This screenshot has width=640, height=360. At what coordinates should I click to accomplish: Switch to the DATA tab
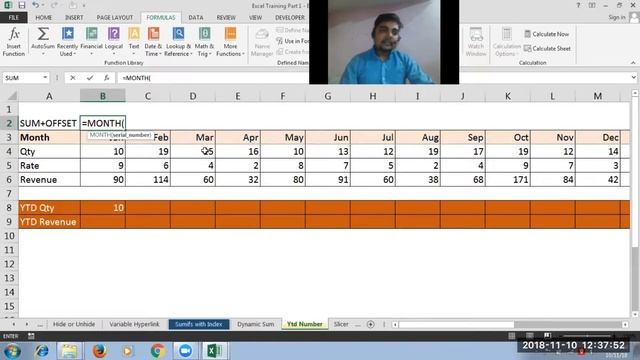(x=196, y=18)
